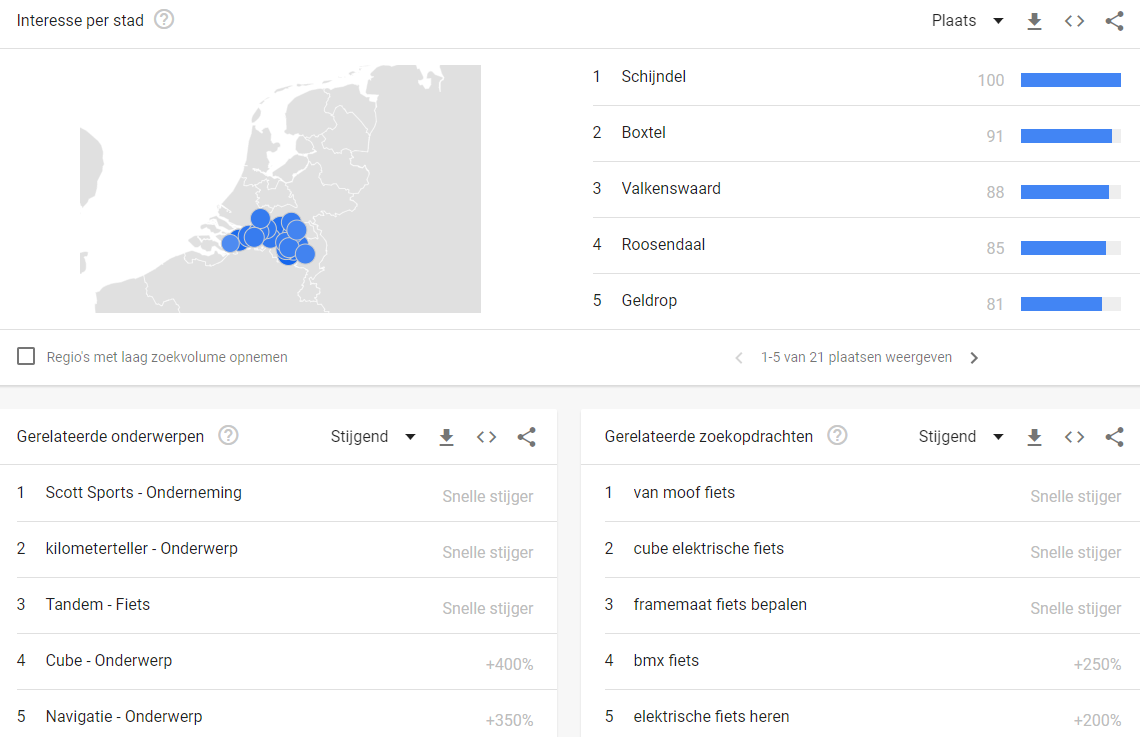This screenshot has height=737, width=1140.
Task: Download the Interesse per stad data as CSV
Action: tap(1034, 20)
